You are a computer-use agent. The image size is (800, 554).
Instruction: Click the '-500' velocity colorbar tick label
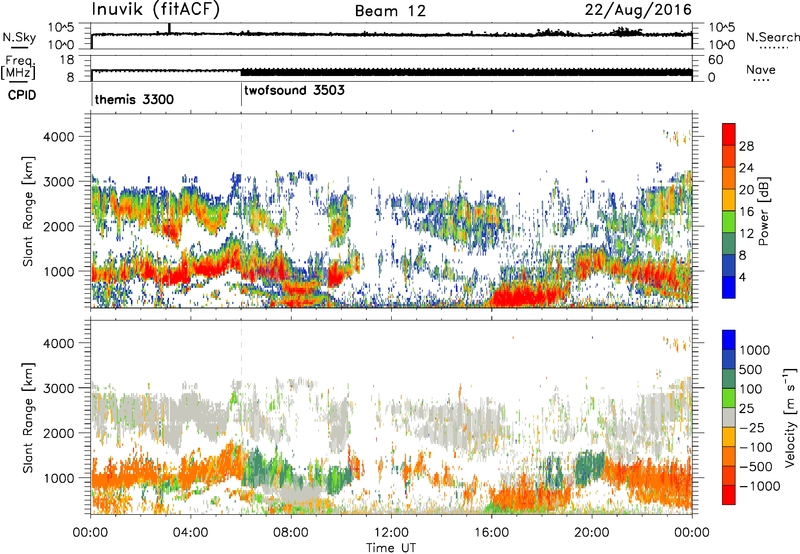[756, 466]
